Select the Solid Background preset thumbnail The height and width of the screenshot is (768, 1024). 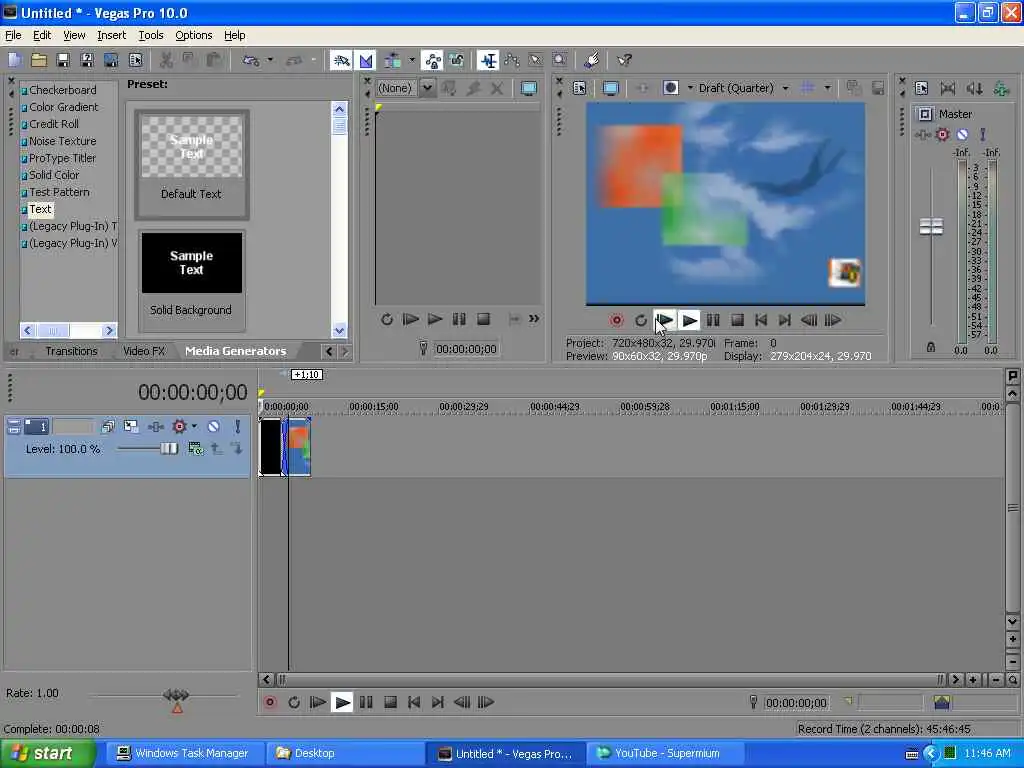coord(192,263)
